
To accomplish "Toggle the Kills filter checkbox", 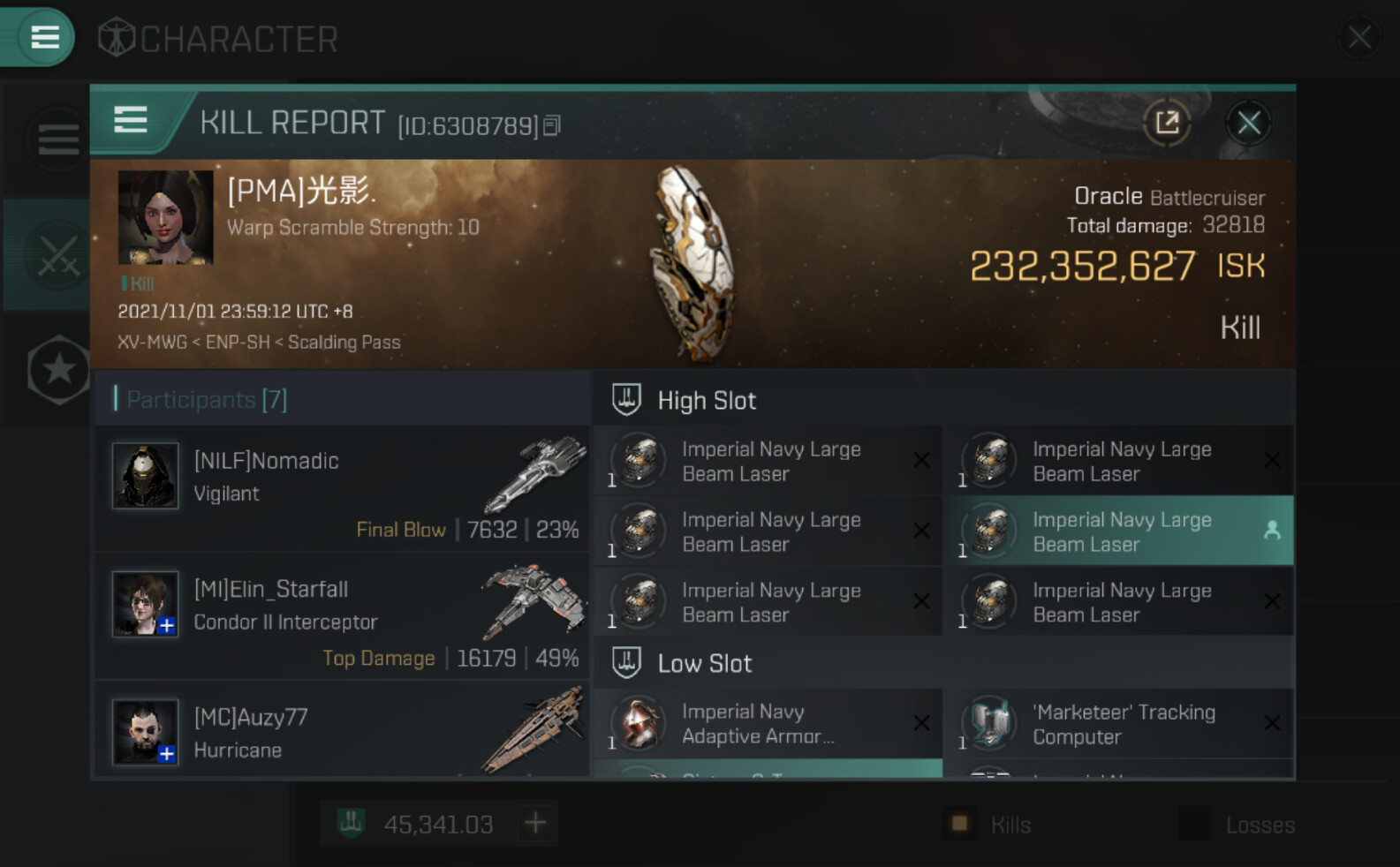I will coord(959,824).
